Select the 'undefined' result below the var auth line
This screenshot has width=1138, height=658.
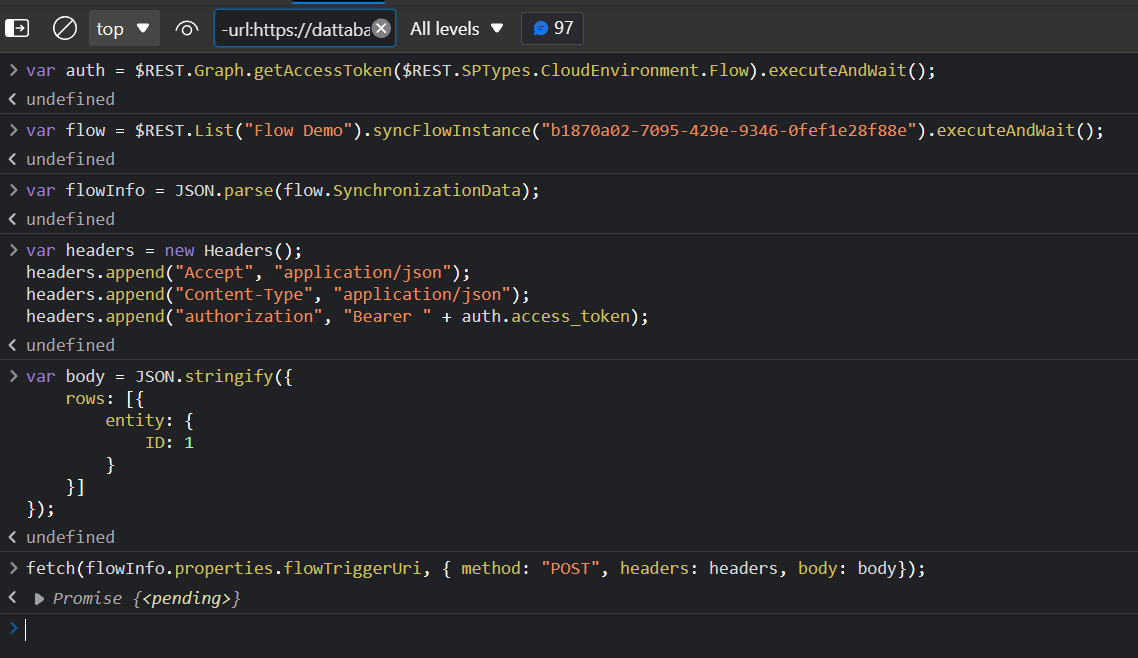tap(70, 99)
